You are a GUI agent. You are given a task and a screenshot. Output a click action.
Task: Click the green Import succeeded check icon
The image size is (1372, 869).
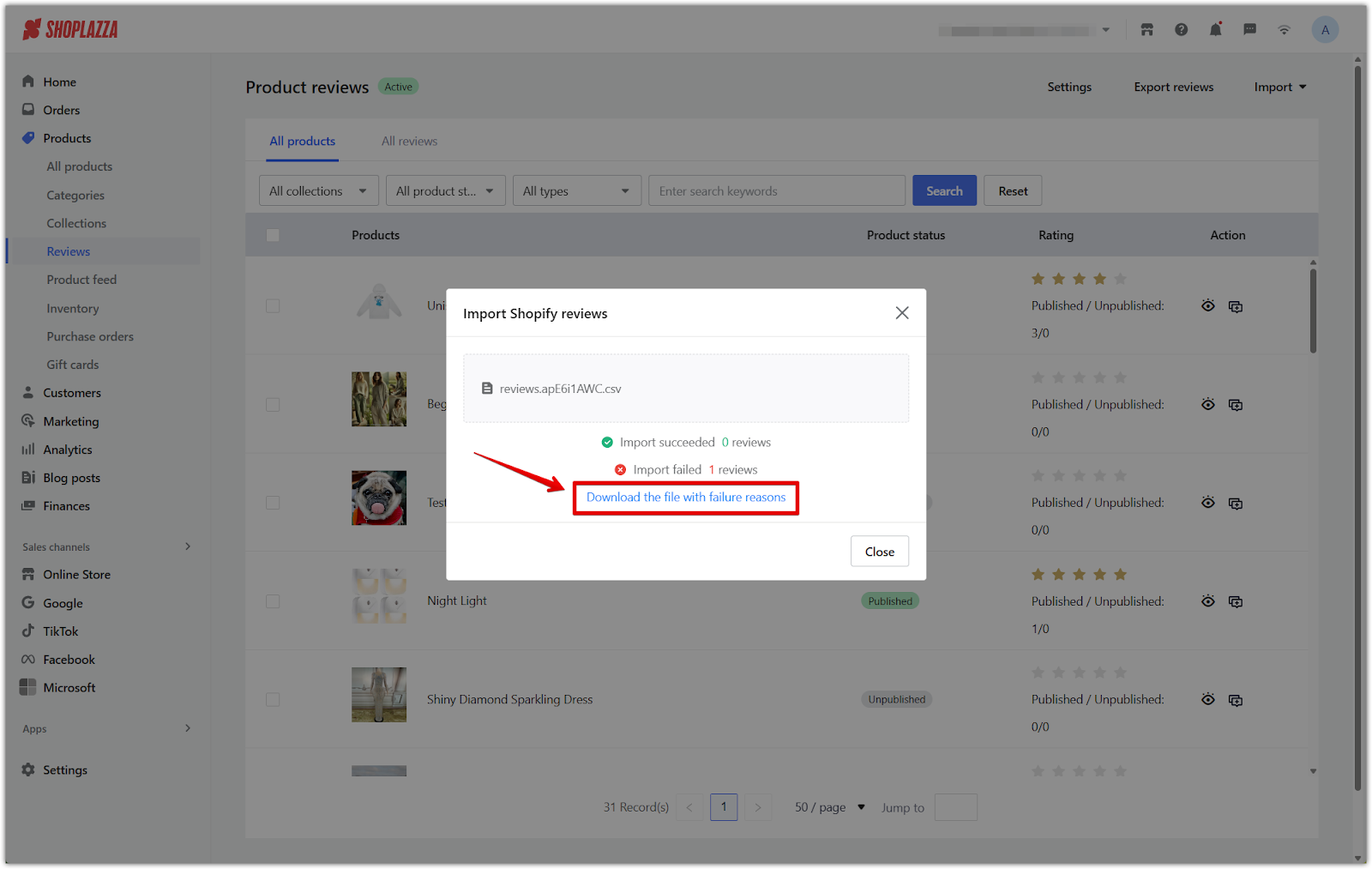point(607,443)
